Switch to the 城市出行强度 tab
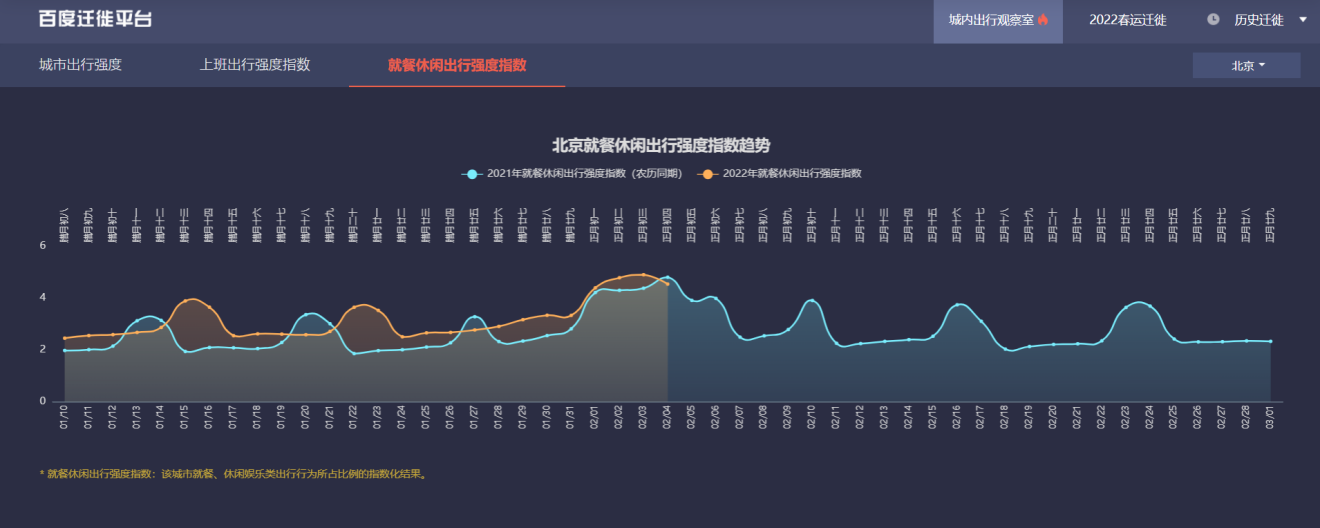Image resolution: width=1320 pixels, height=528 pixels. (80, 65)
